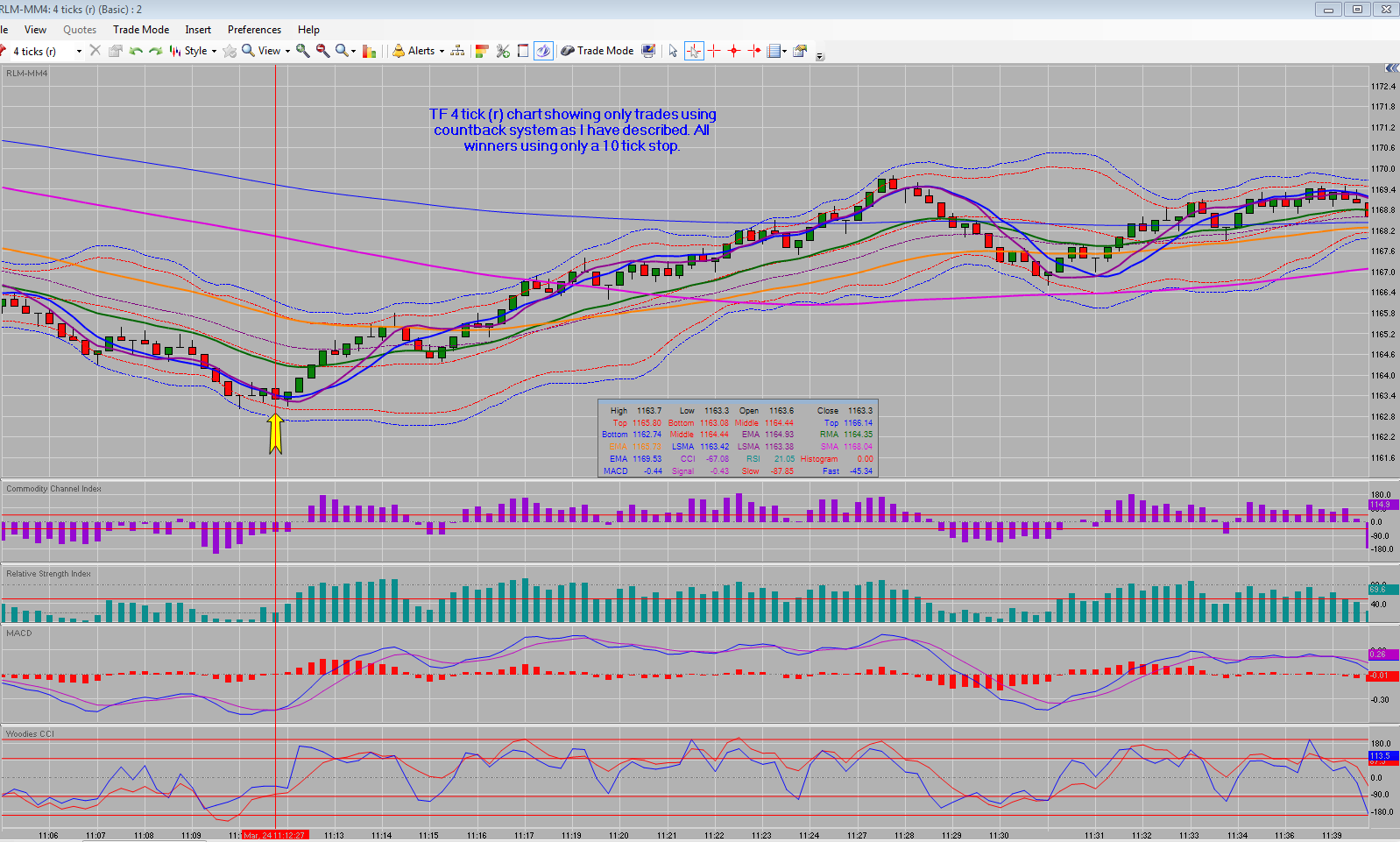Click the Close 1163.3 value in the data box
The width and height of the screenshot is (1400, 842).
coord(859,410)
